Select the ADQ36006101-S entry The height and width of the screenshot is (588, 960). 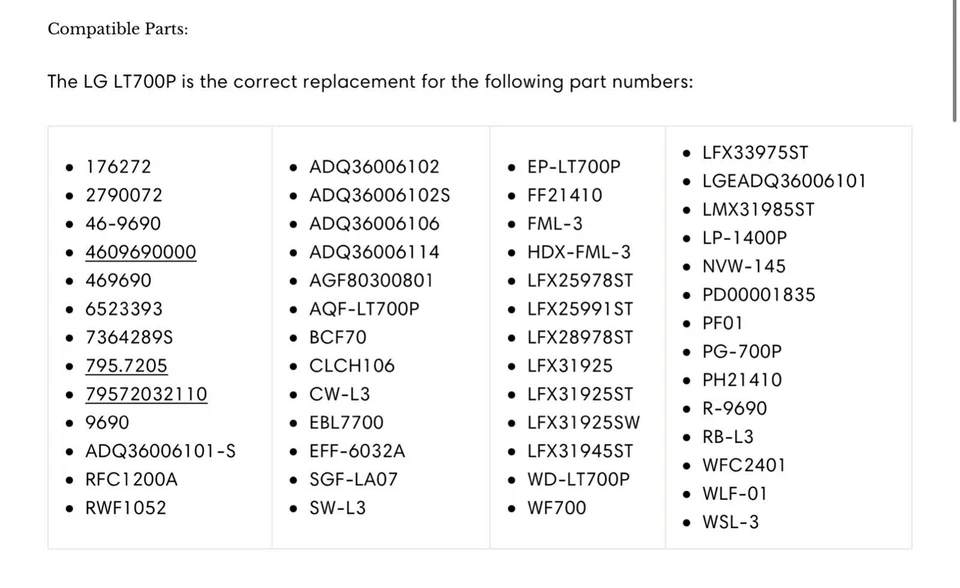160,451
